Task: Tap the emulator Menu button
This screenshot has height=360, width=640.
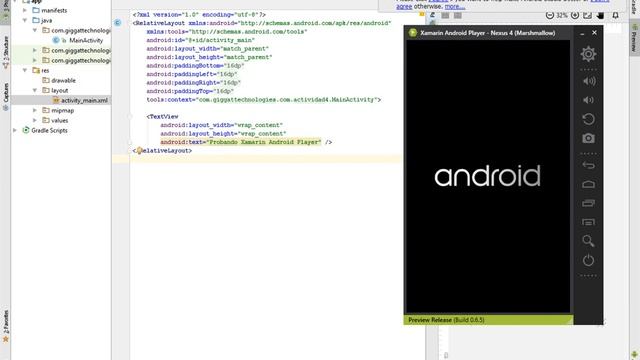Action: pos(588,222)
